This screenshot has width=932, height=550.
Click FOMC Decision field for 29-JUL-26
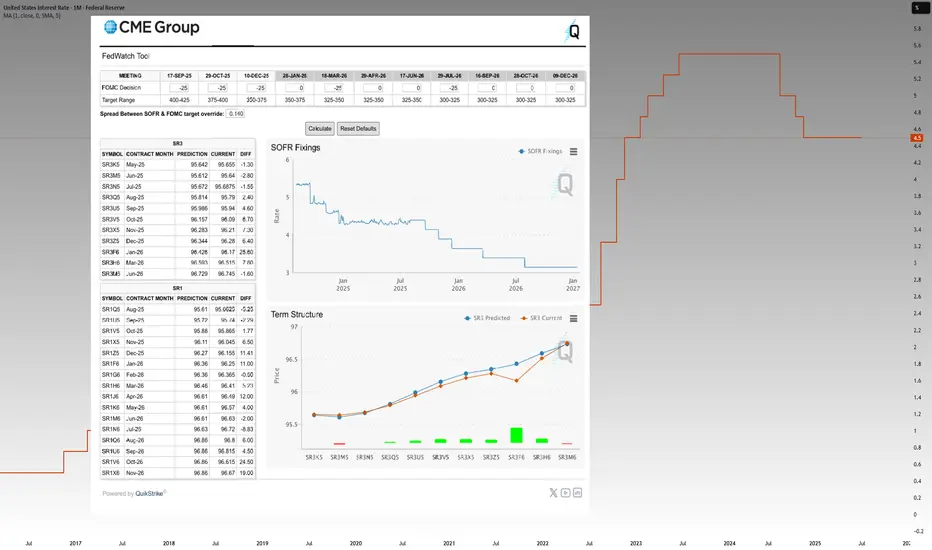pos(449,87)
